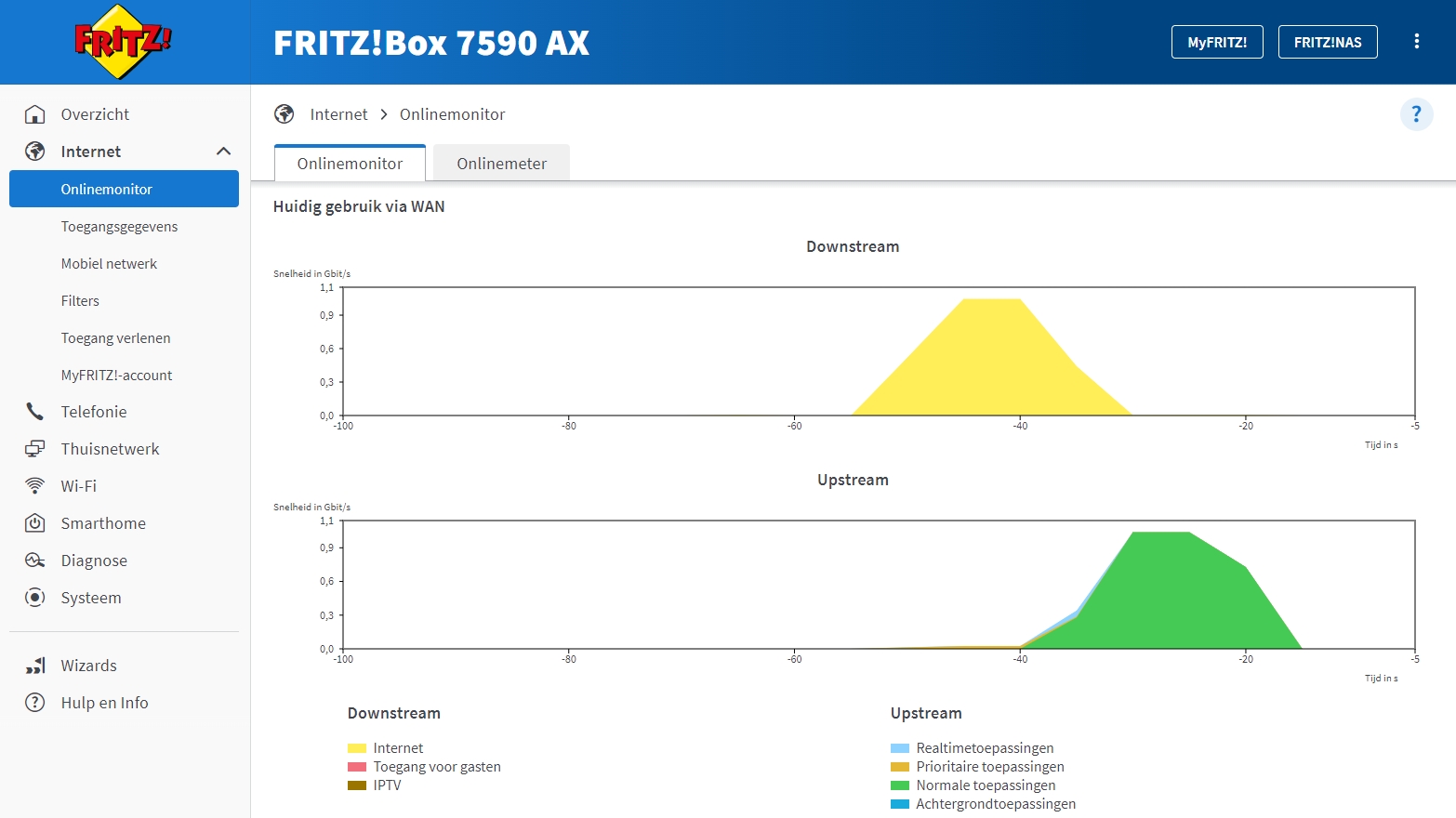Collapse the Internet menu chevron
Image resolution: width=1456 pixels, height=818 pixels.
click(x=223, y=152)
